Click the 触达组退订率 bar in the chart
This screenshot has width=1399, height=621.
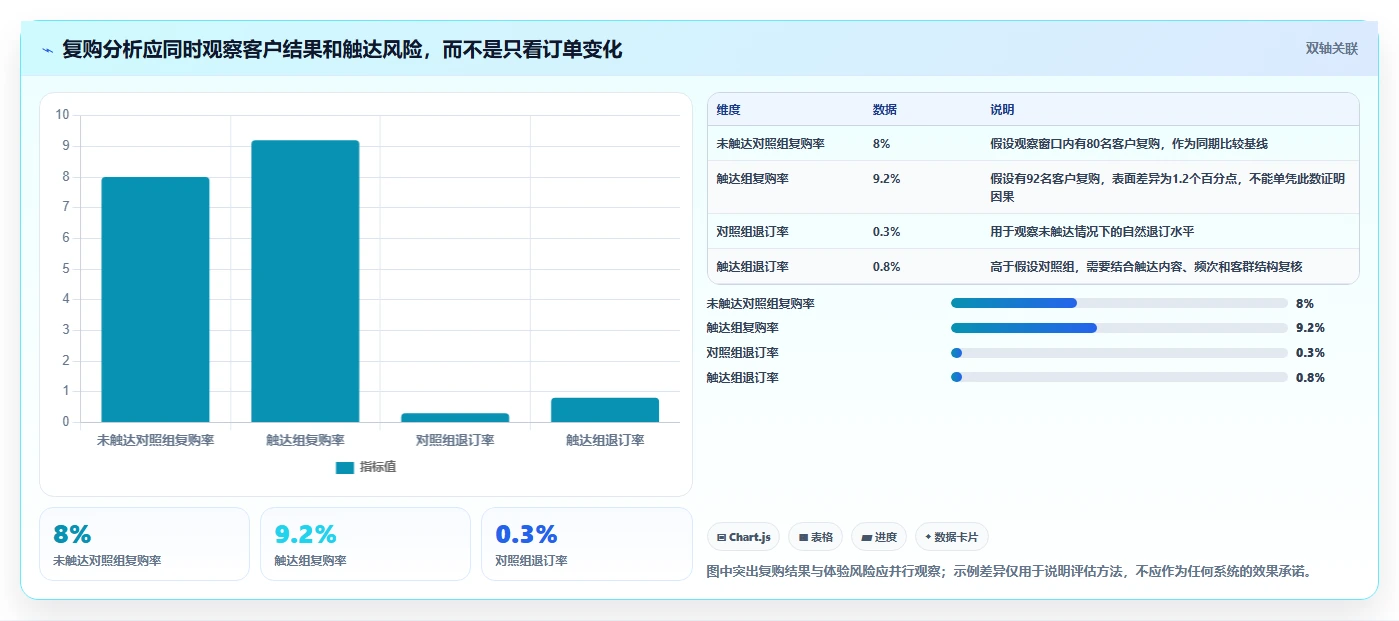605,410
